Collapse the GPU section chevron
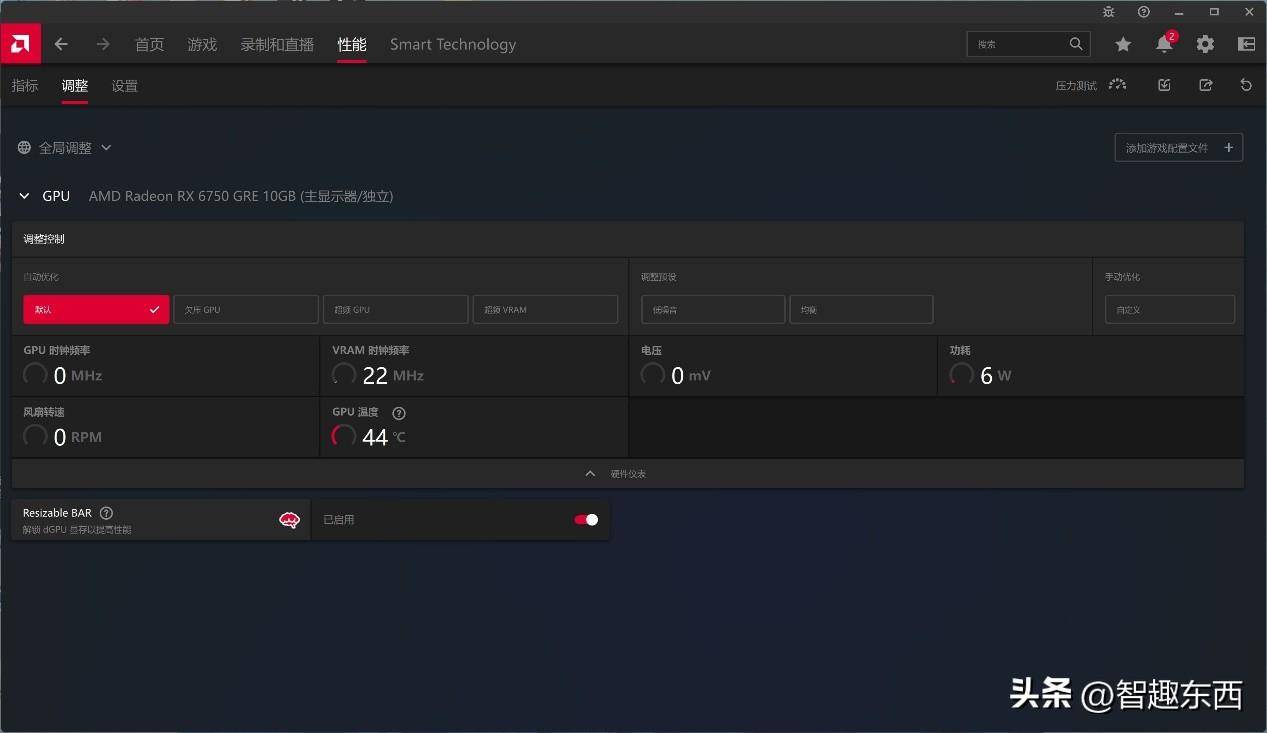 coord(25,197)
